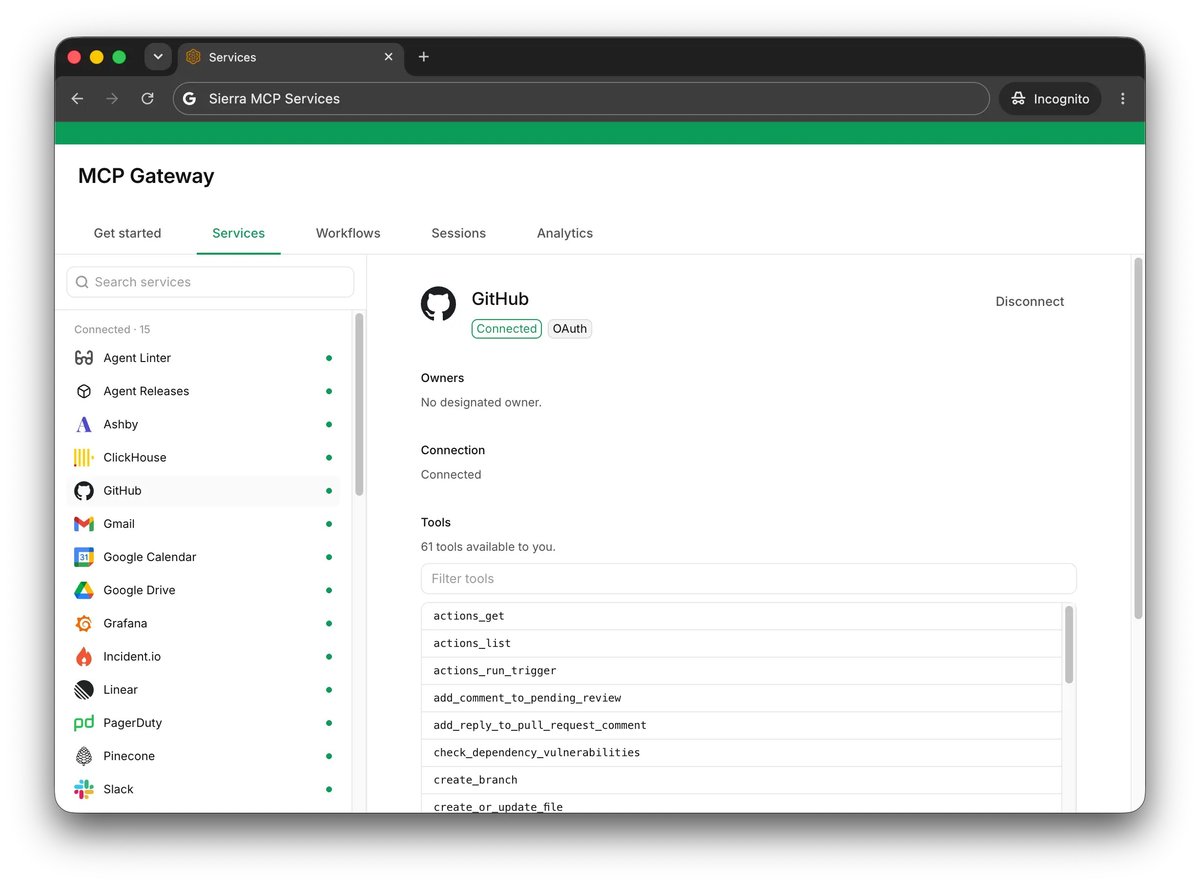Select check_dependency_vulnerabilities tool
Screen dimensions: 1200x885
pos(742,753)
